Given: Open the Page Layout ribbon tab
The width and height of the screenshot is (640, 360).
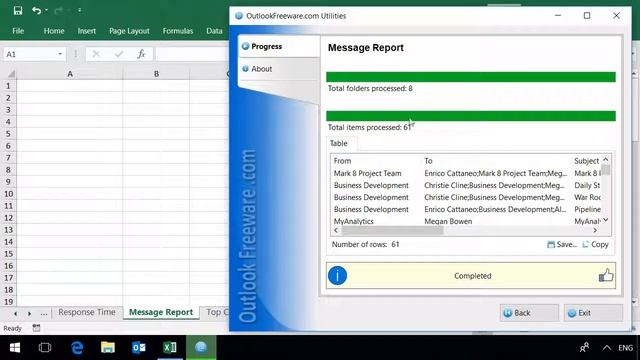Looking at the screenshot, I should [x=129, y=31].
